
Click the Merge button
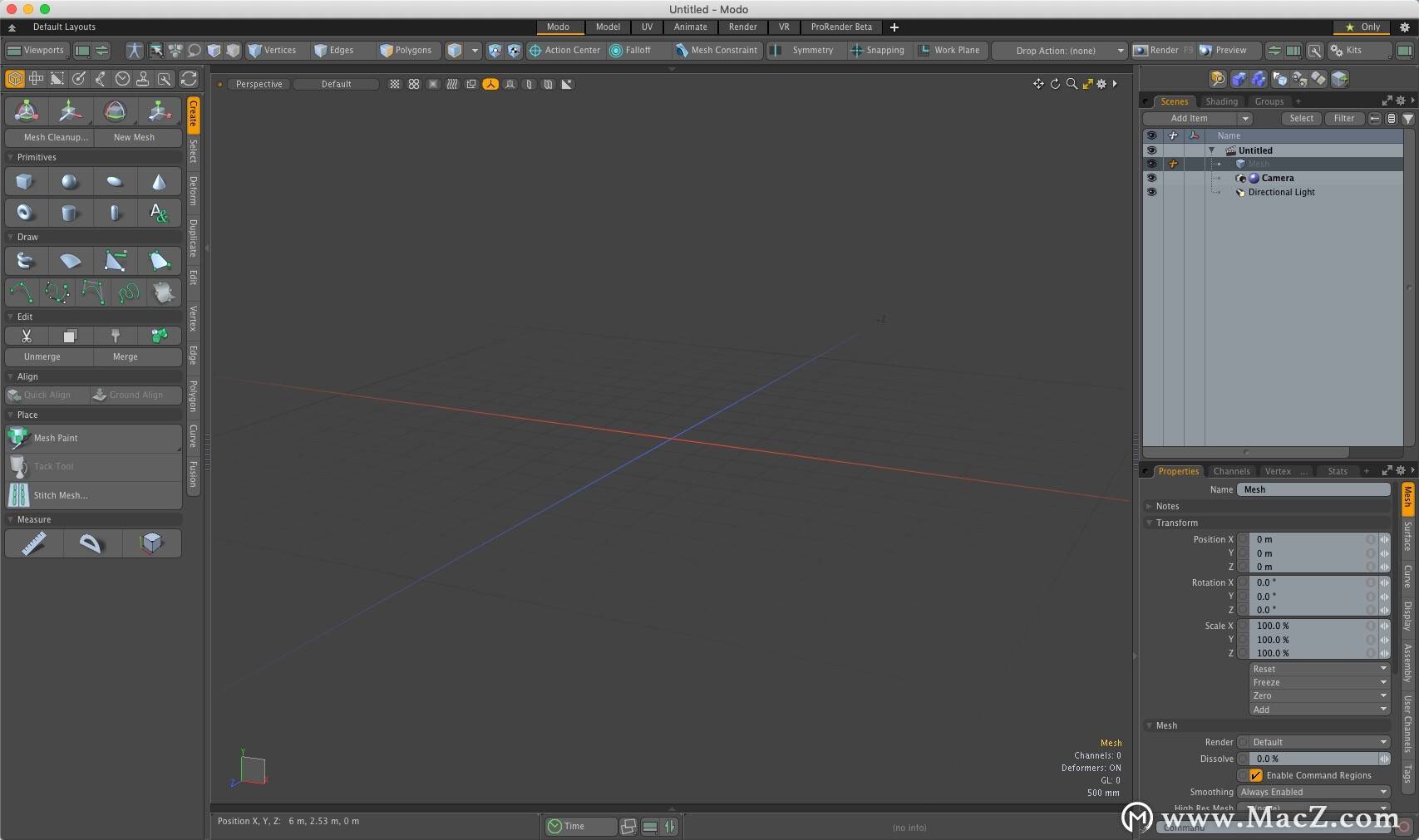click(x=138, y=356)
